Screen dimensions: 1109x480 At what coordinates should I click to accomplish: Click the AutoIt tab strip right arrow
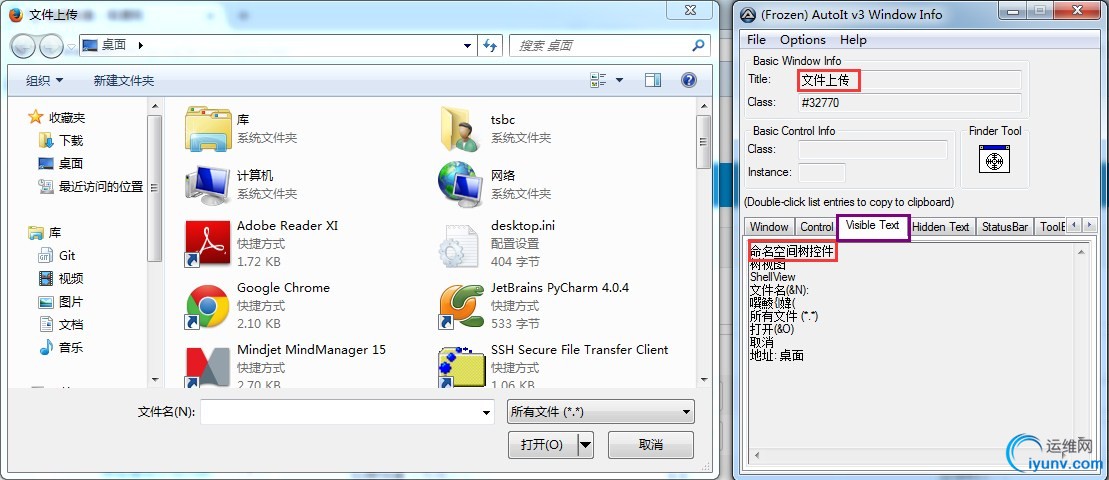click(1088, 226)
